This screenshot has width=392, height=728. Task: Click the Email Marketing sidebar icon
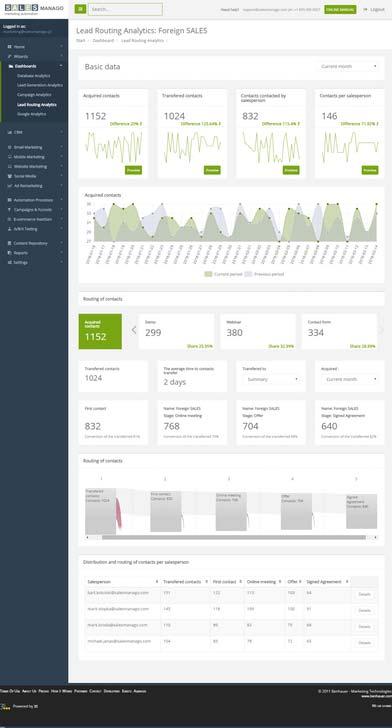tap(10, 147)
